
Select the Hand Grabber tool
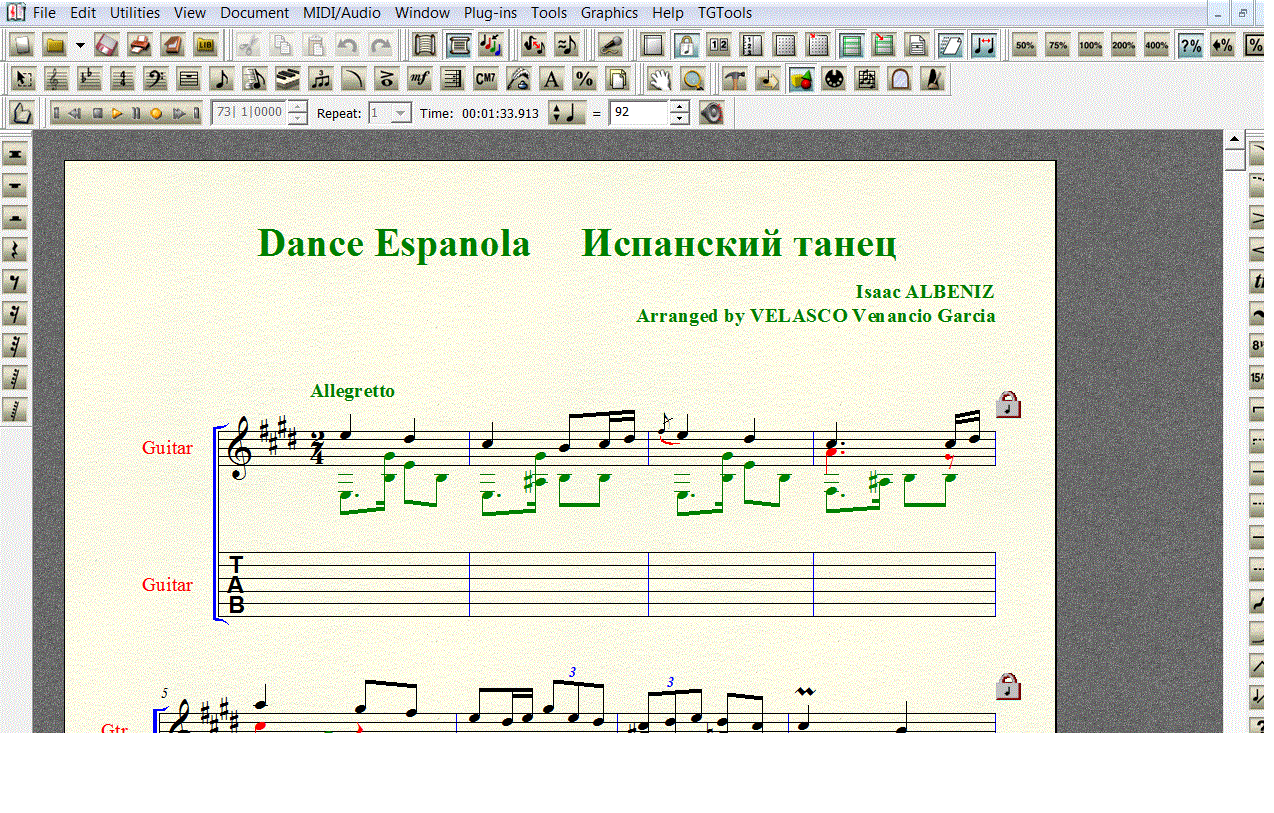[658, 80]
